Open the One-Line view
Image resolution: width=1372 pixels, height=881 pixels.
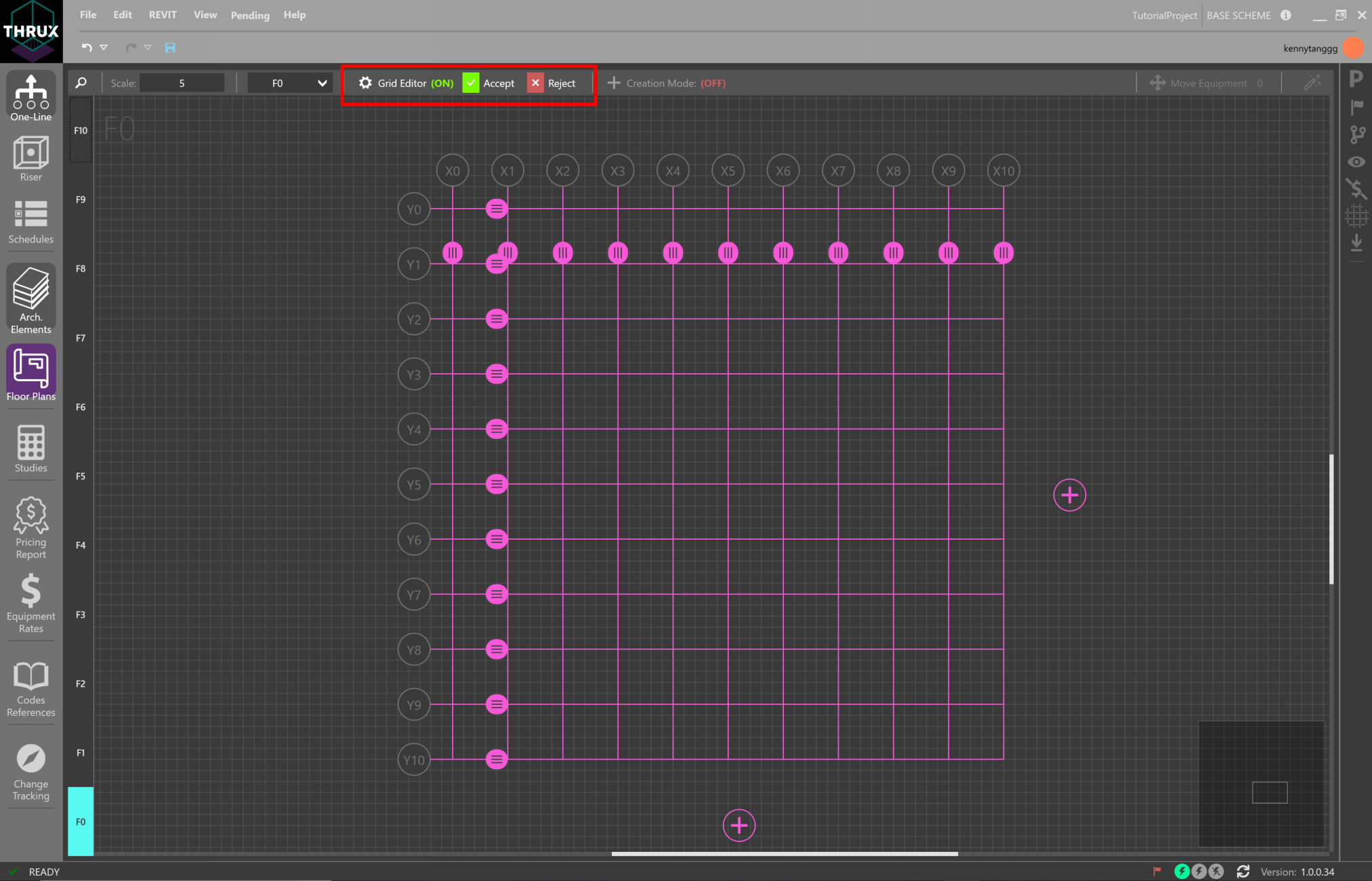click(30, 97)
